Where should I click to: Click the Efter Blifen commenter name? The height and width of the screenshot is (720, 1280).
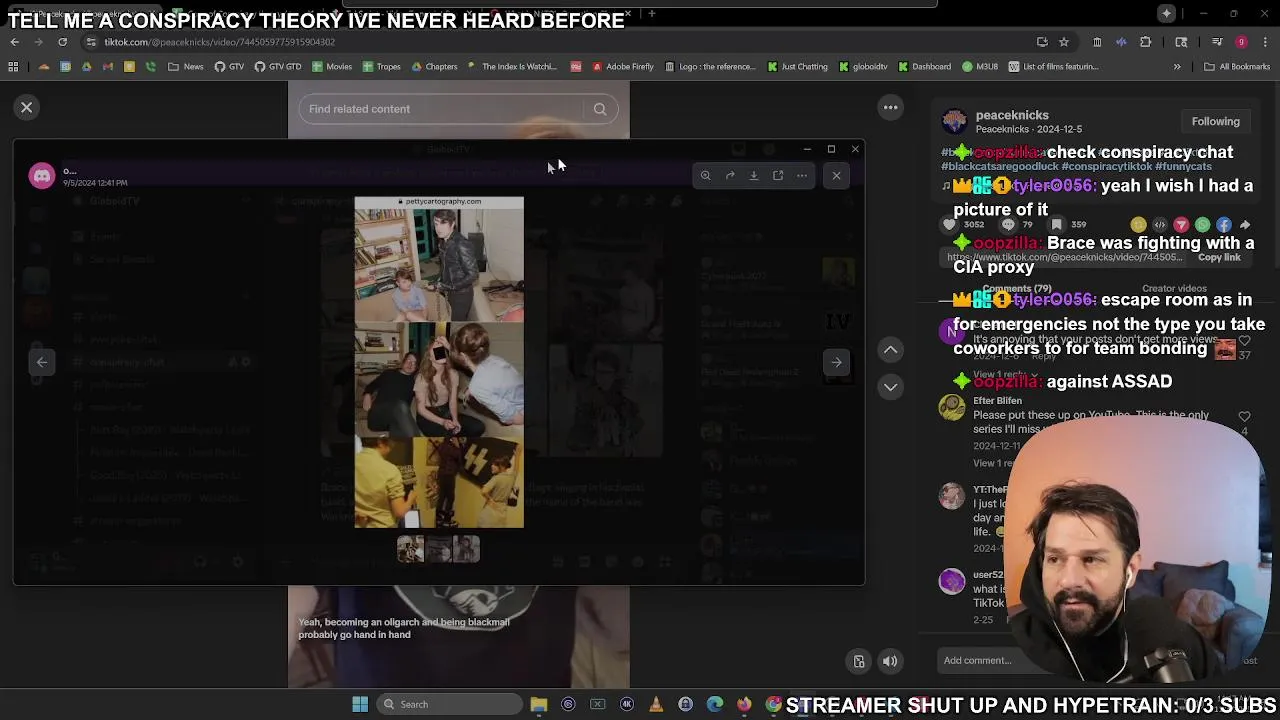click(x=997, y=401)
